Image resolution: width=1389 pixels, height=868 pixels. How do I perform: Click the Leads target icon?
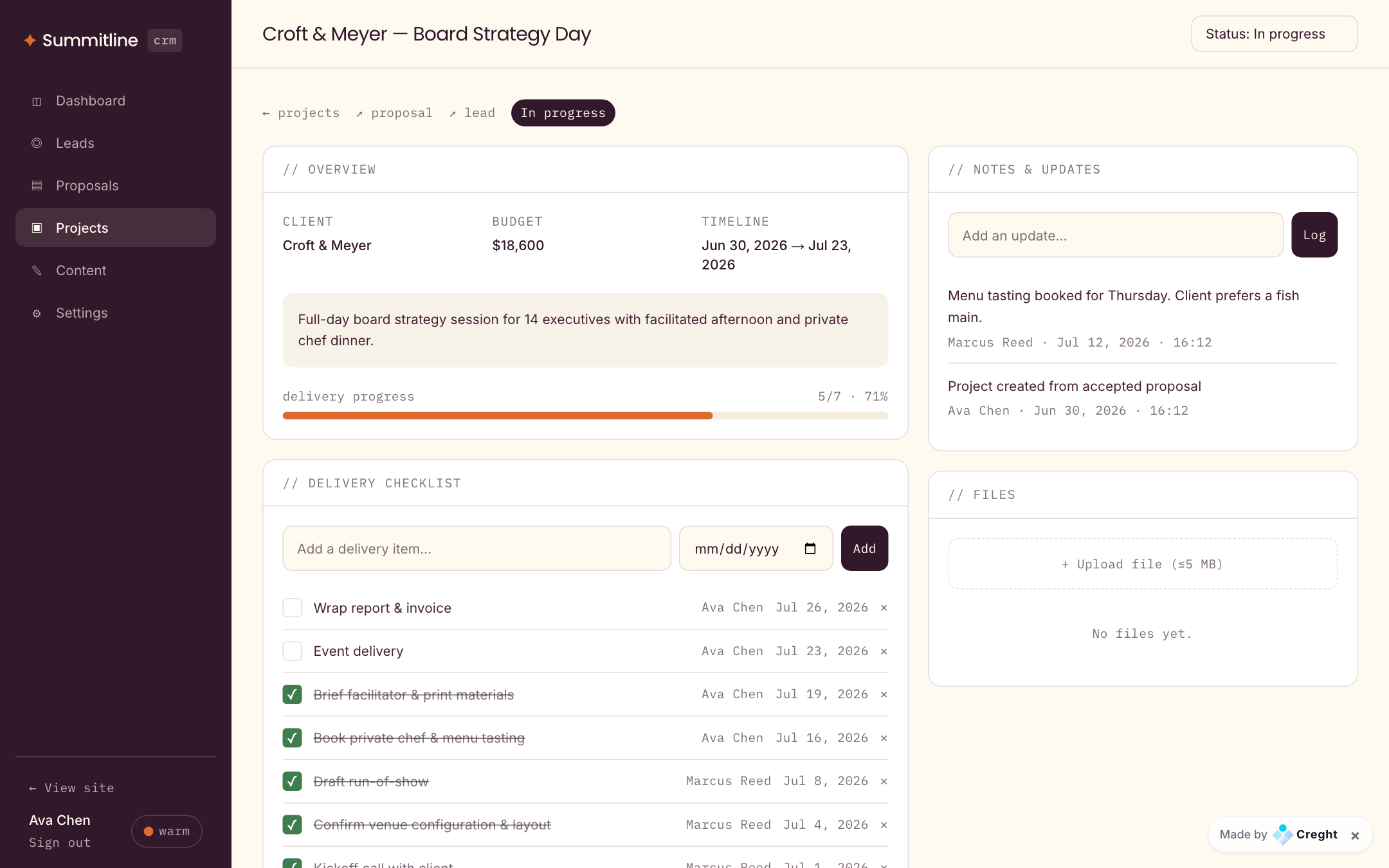pos(37,143)
